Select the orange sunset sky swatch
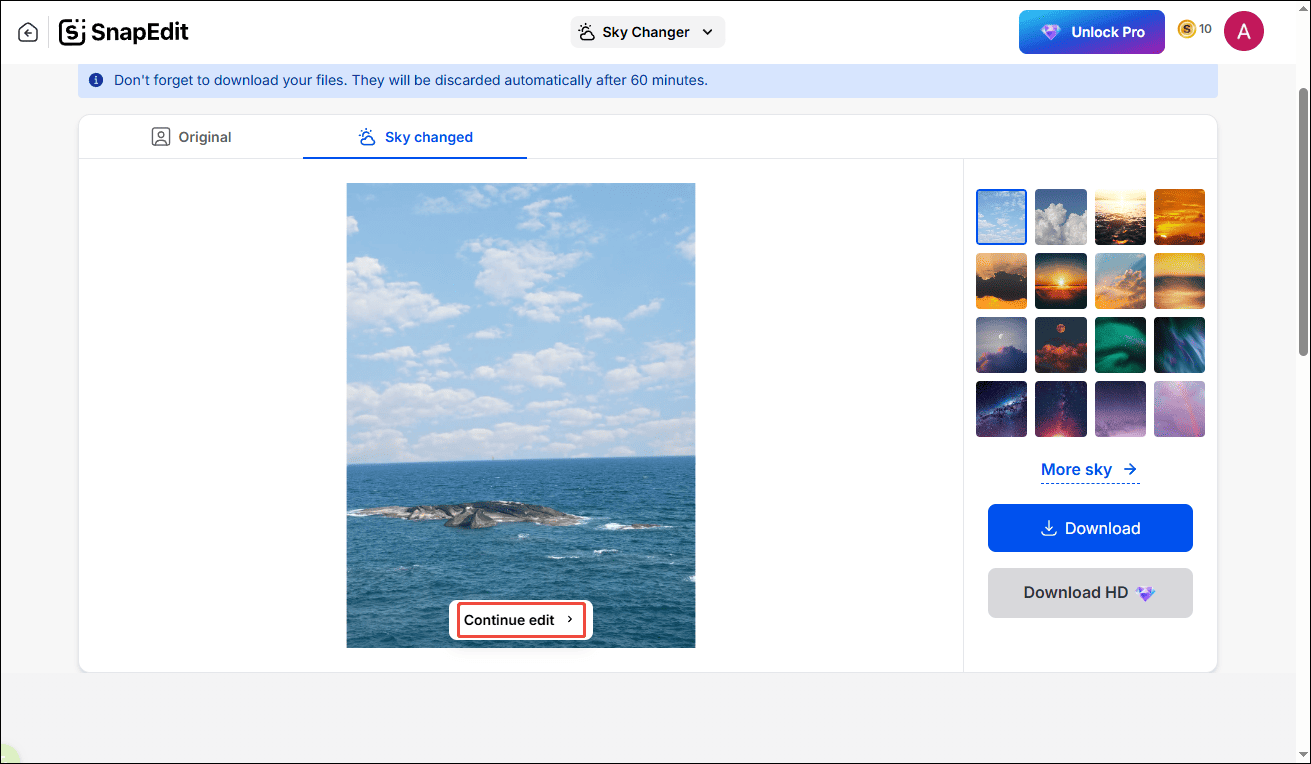The width and height of the screenshot is (1311, 764). [x=1179, y=217]
